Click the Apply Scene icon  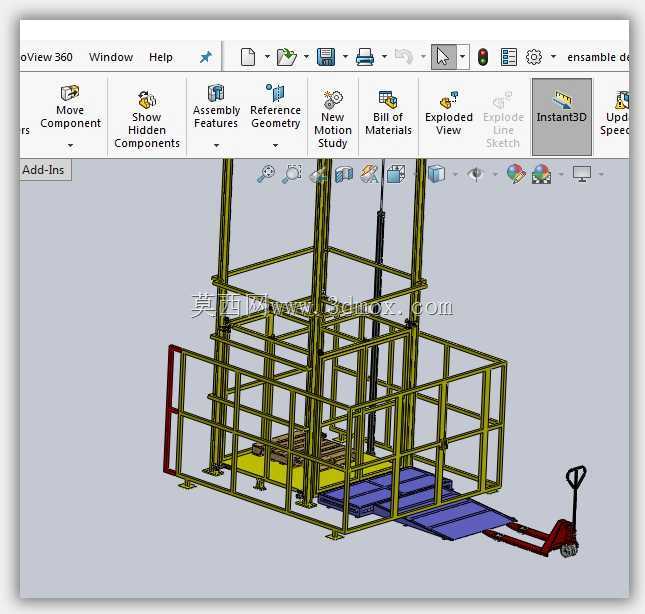click(541, 174)
